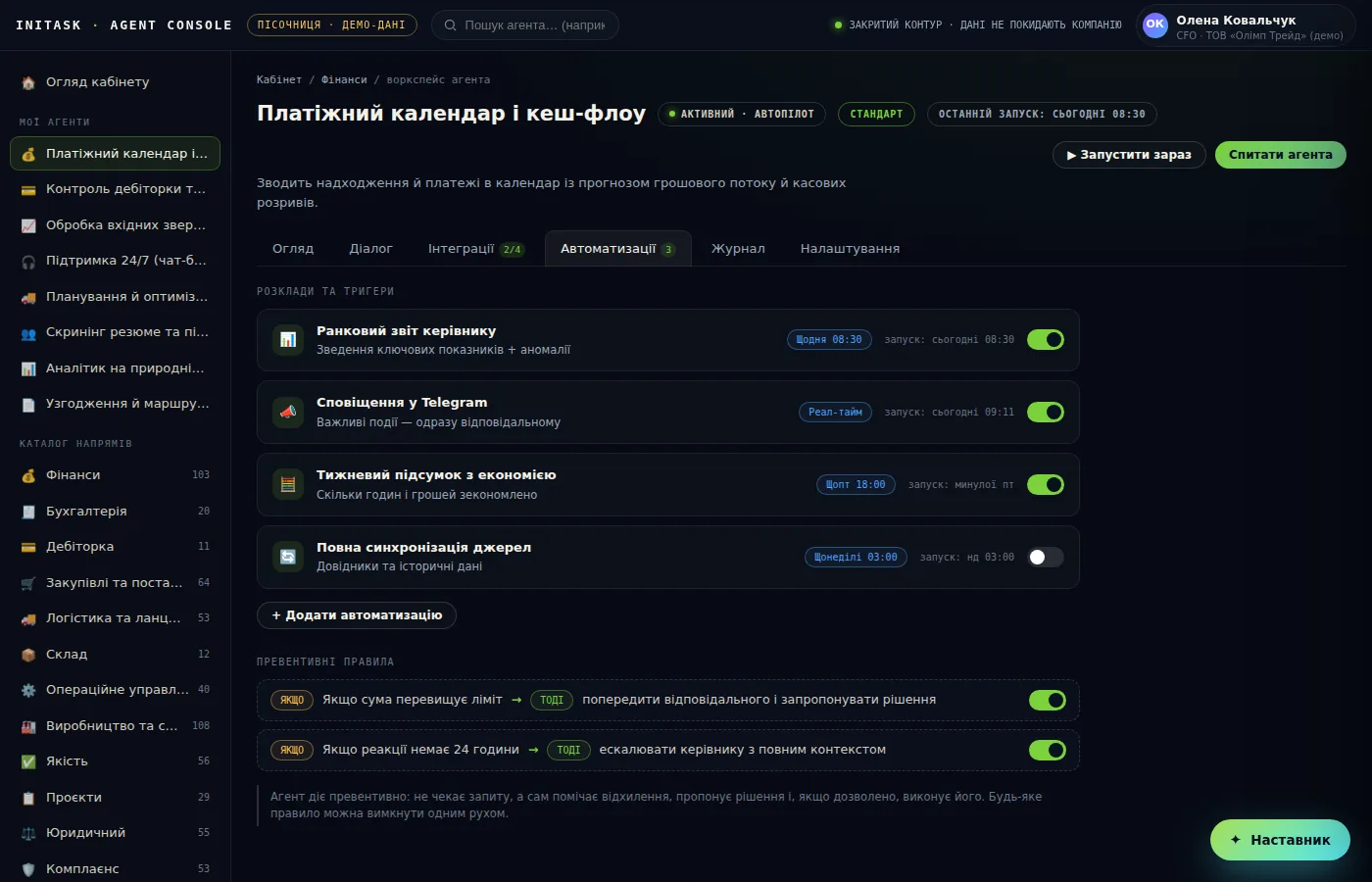Open the Щонеділі 03:00 schedule selector
The image size is (1372, 882).
(856, 557)
